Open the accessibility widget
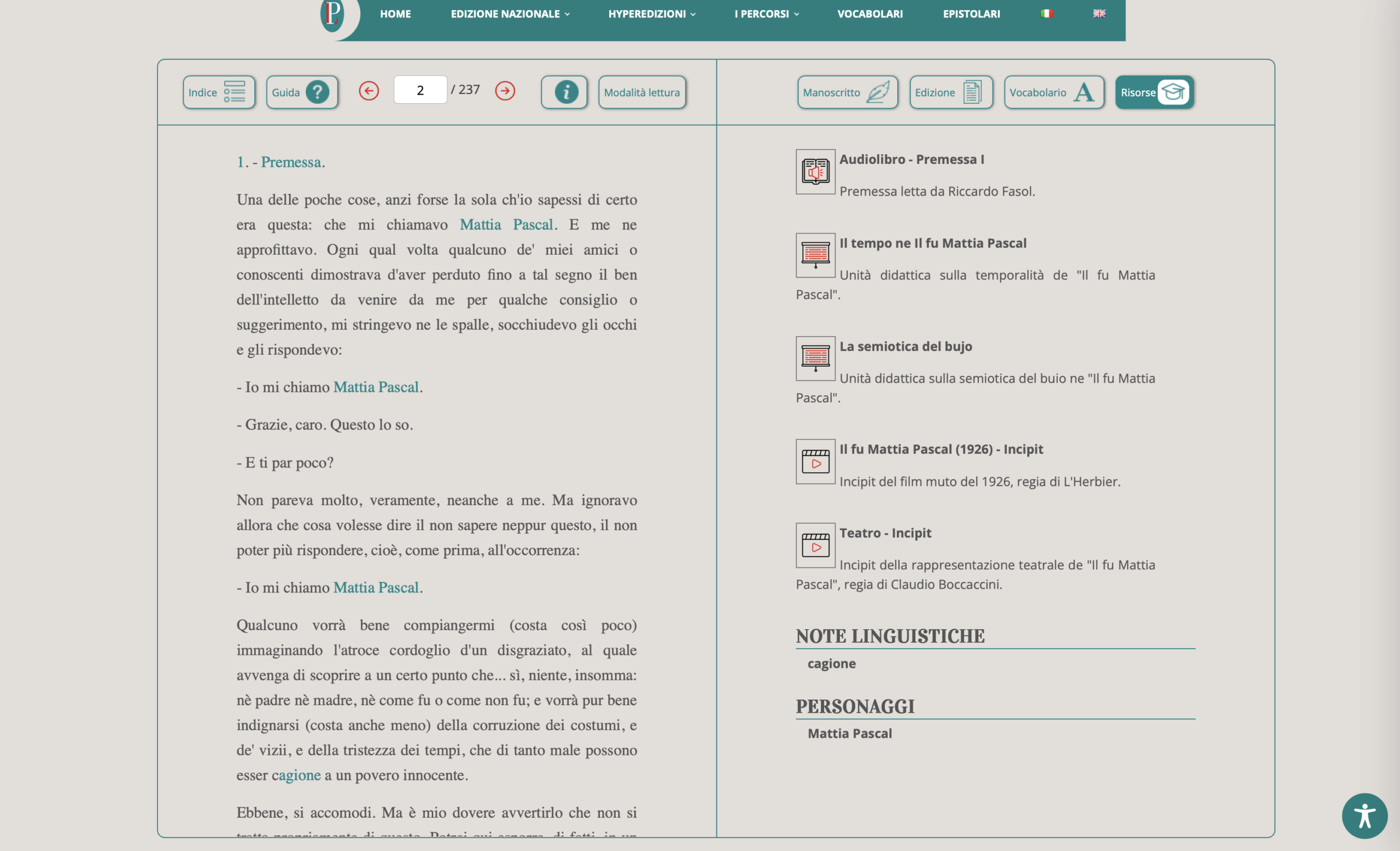The image size is (1400, 851). click(1365, 816)
